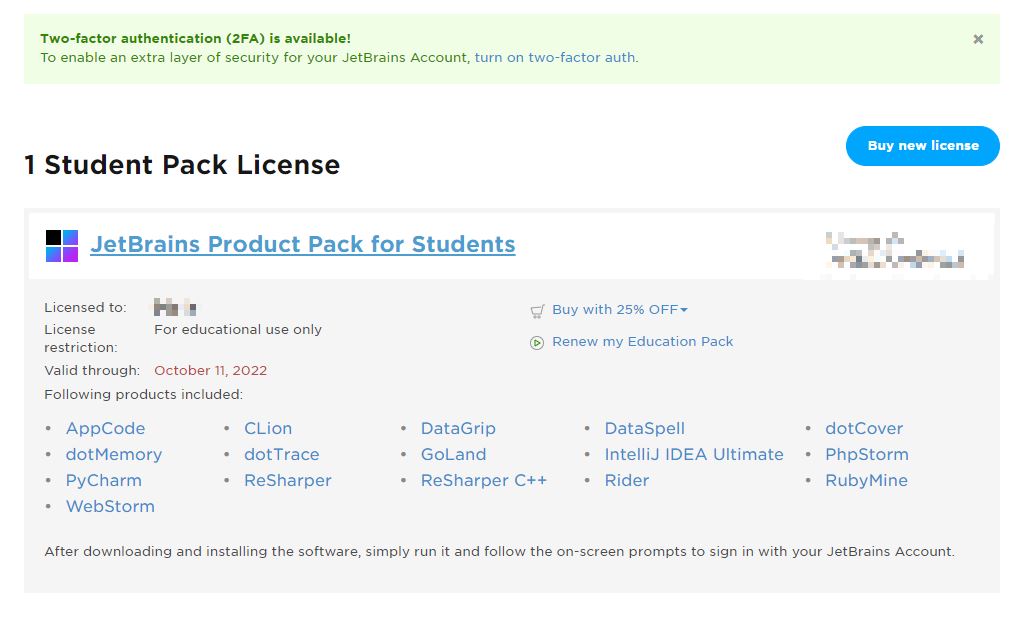Open the DataSpell product link
The height and width of the screenshot is (617, 1028).
click(644, 428)
